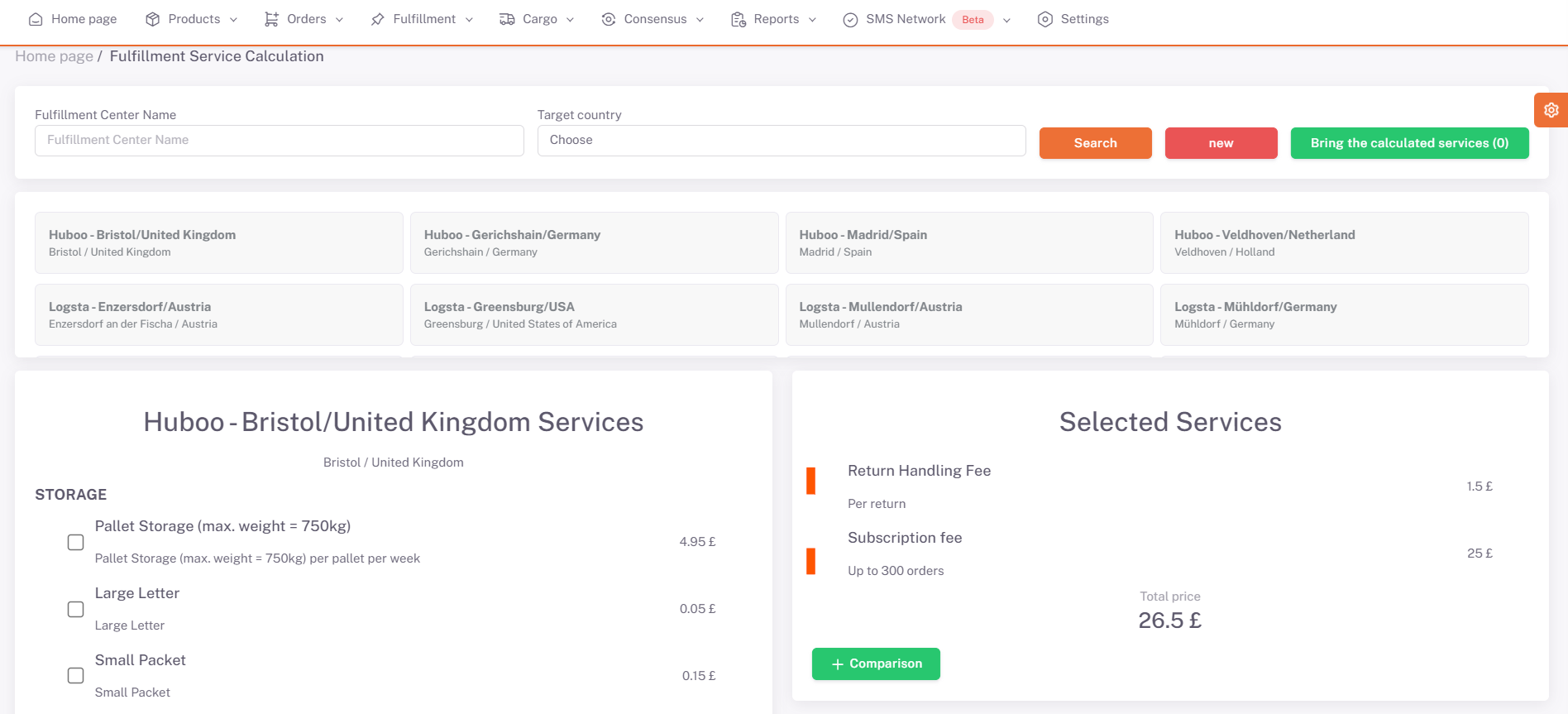Click the green Comparison button
The width and height of the screenshot is (1568, 714).
[x=876, y=664]
